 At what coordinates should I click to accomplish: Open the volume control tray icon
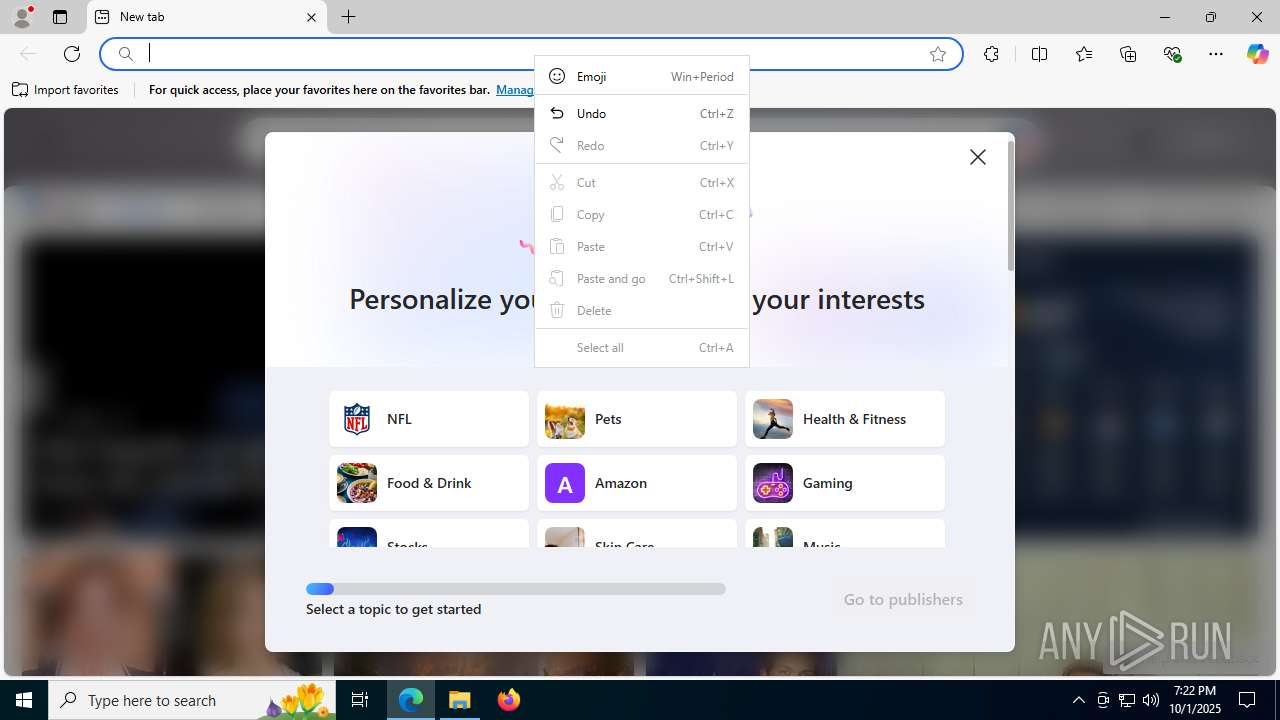[1151, 700]
